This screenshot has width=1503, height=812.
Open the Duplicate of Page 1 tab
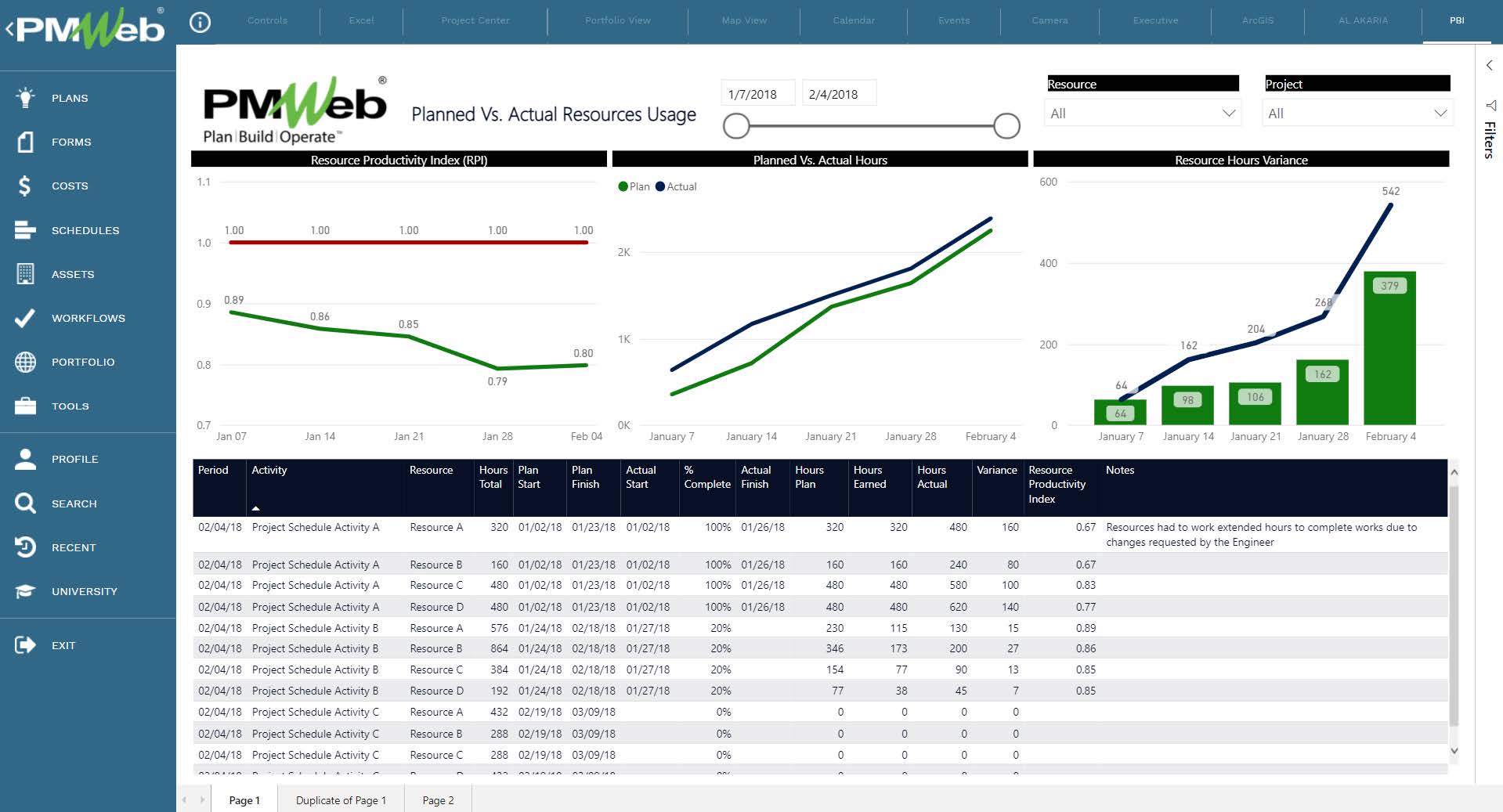(341, 800)
